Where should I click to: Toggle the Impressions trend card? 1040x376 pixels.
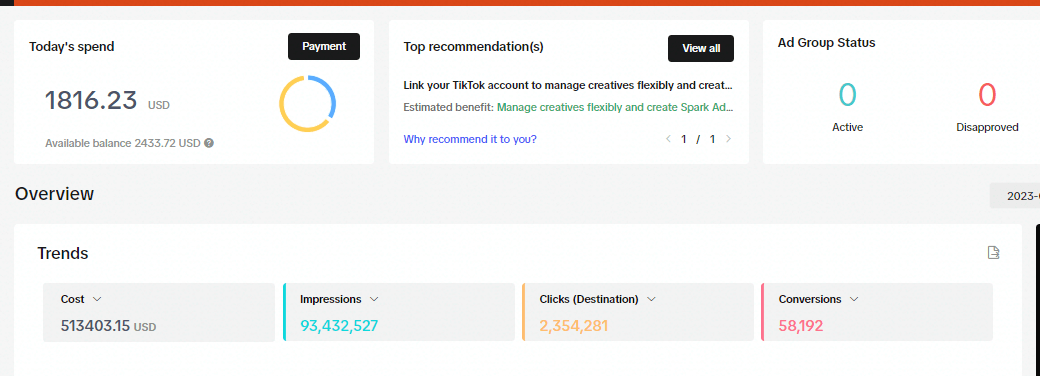(x=399, y=312)
